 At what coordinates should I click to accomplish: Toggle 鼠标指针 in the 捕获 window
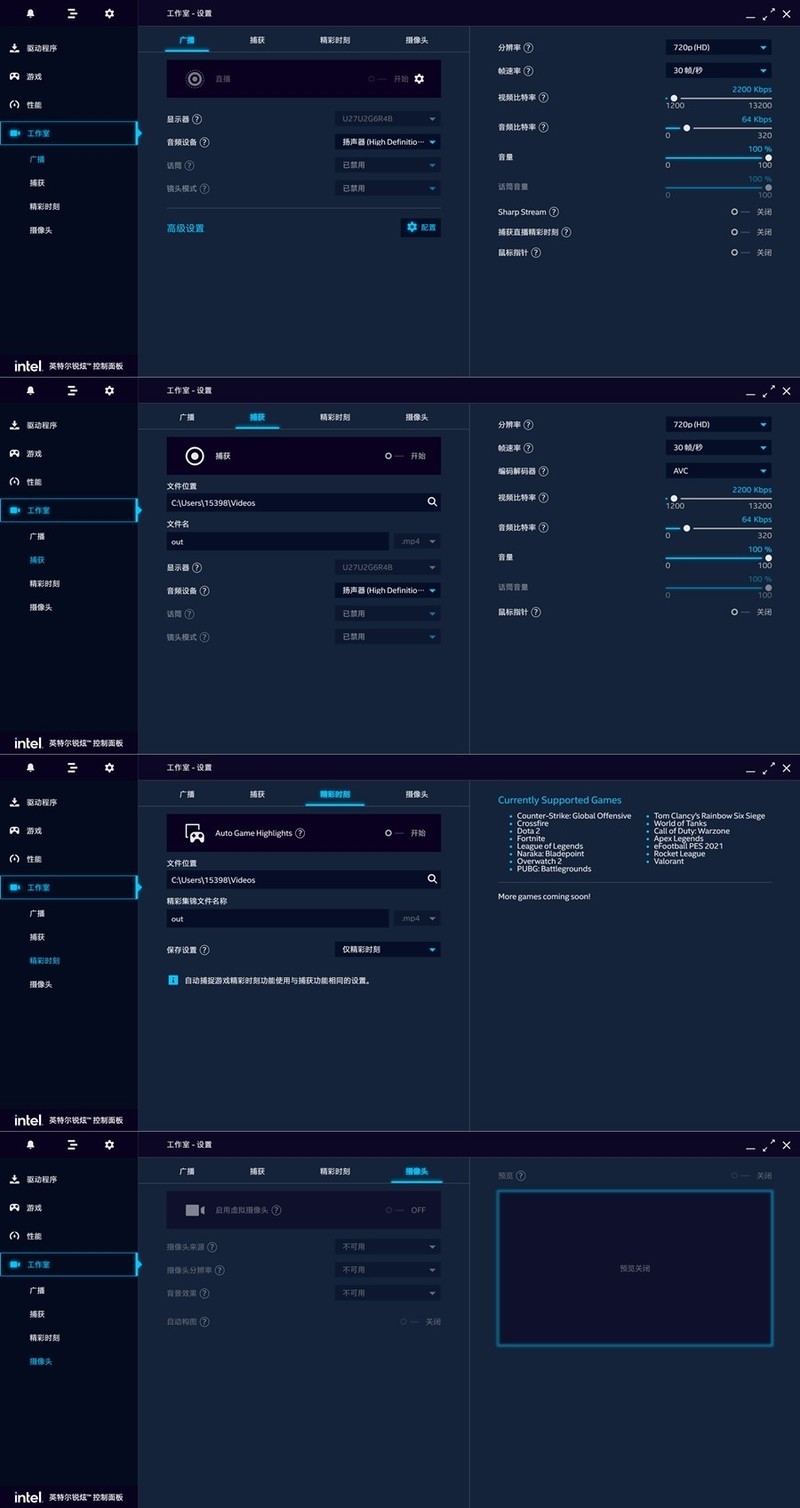tap(741, 612)
